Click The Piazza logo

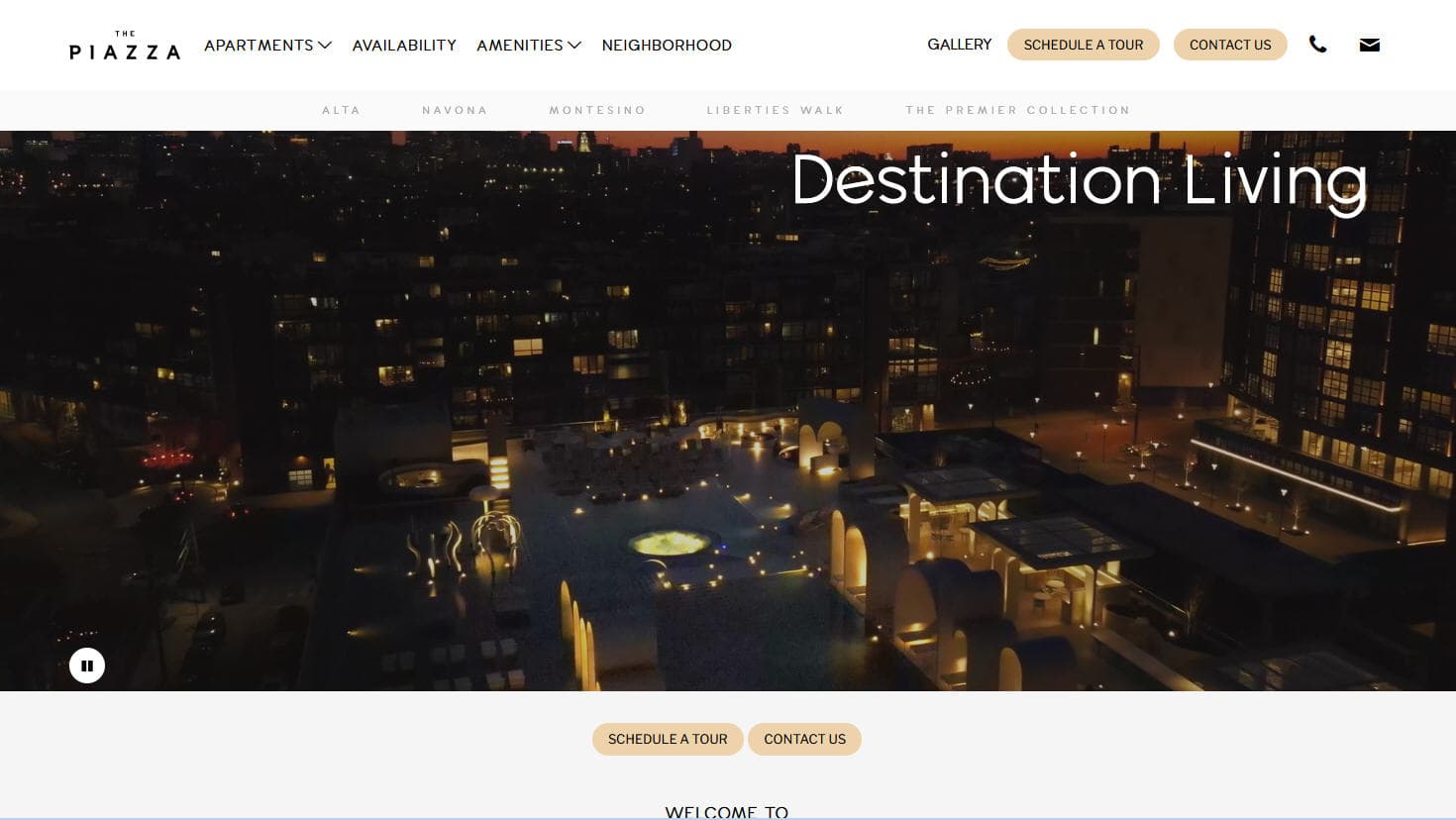coord(125,46)
